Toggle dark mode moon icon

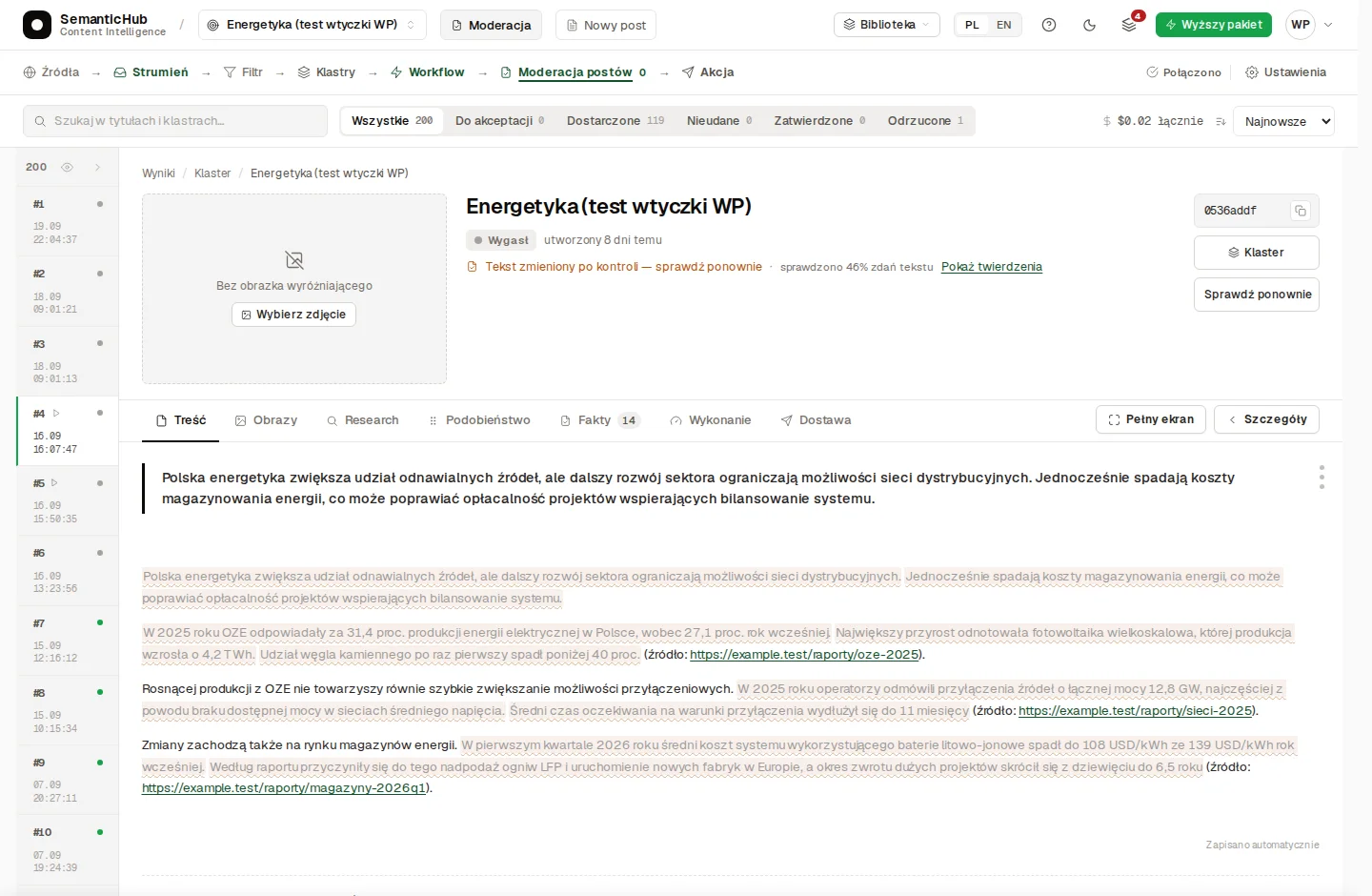1089,25
